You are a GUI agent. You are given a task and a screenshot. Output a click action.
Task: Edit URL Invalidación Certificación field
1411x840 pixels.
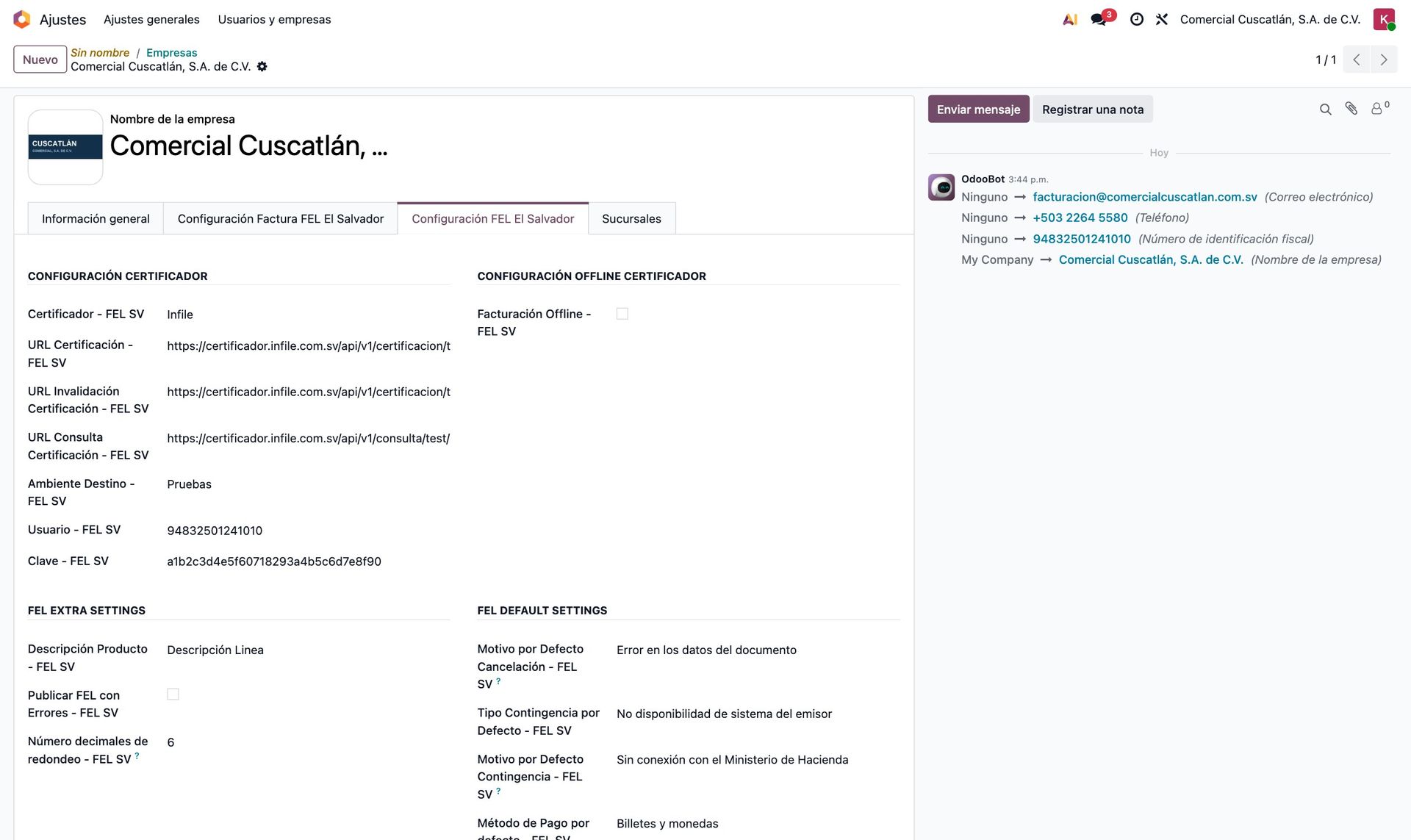pos(309,392)
